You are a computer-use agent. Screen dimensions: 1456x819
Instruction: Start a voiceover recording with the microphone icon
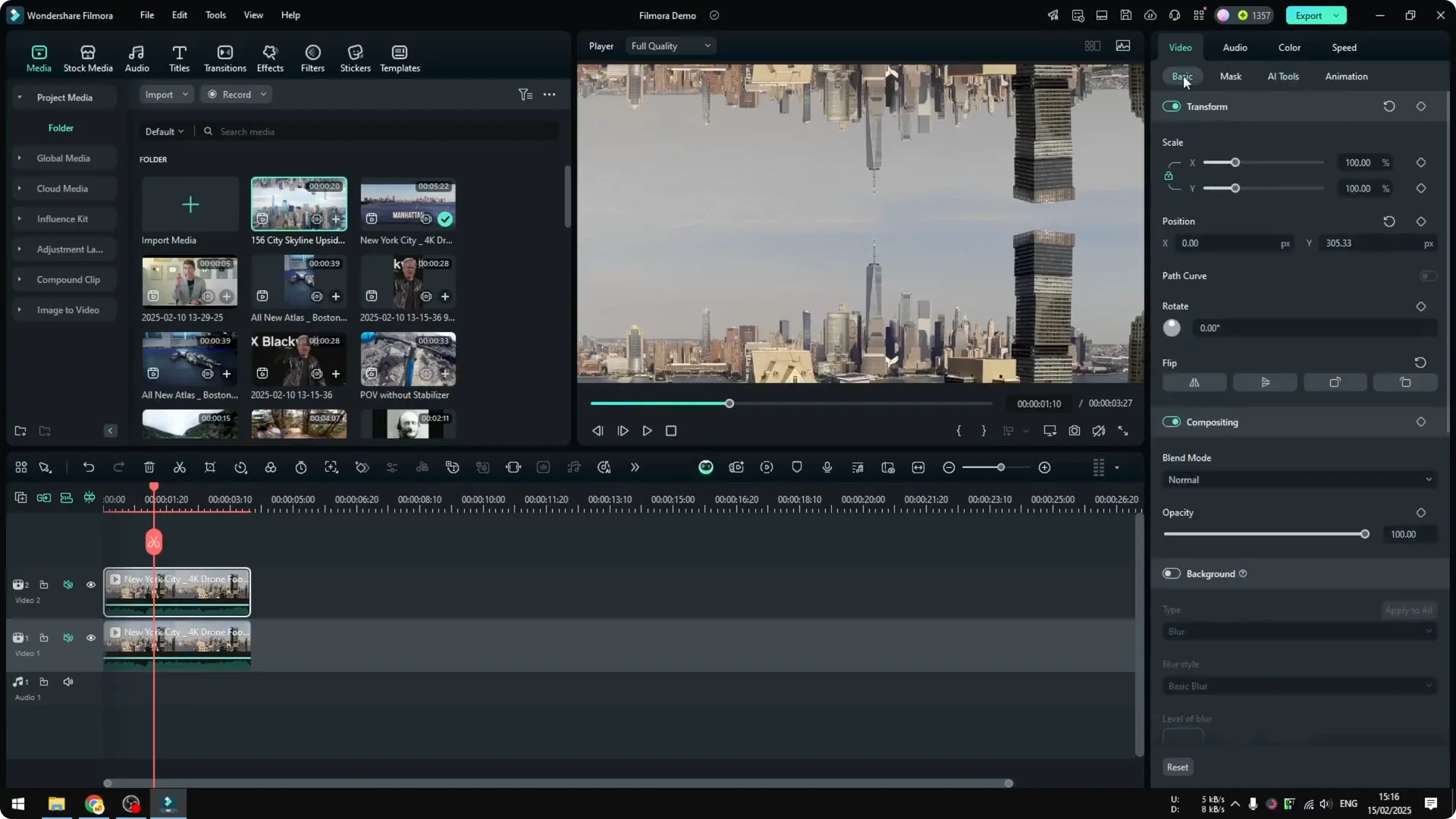pos(827,467)
